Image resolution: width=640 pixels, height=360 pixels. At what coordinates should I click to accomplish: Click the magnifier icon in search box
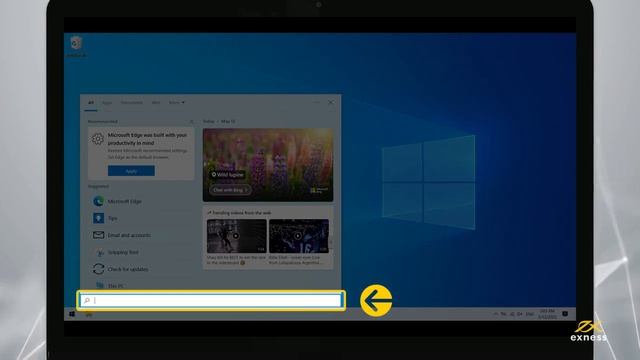tap(87, 300)
